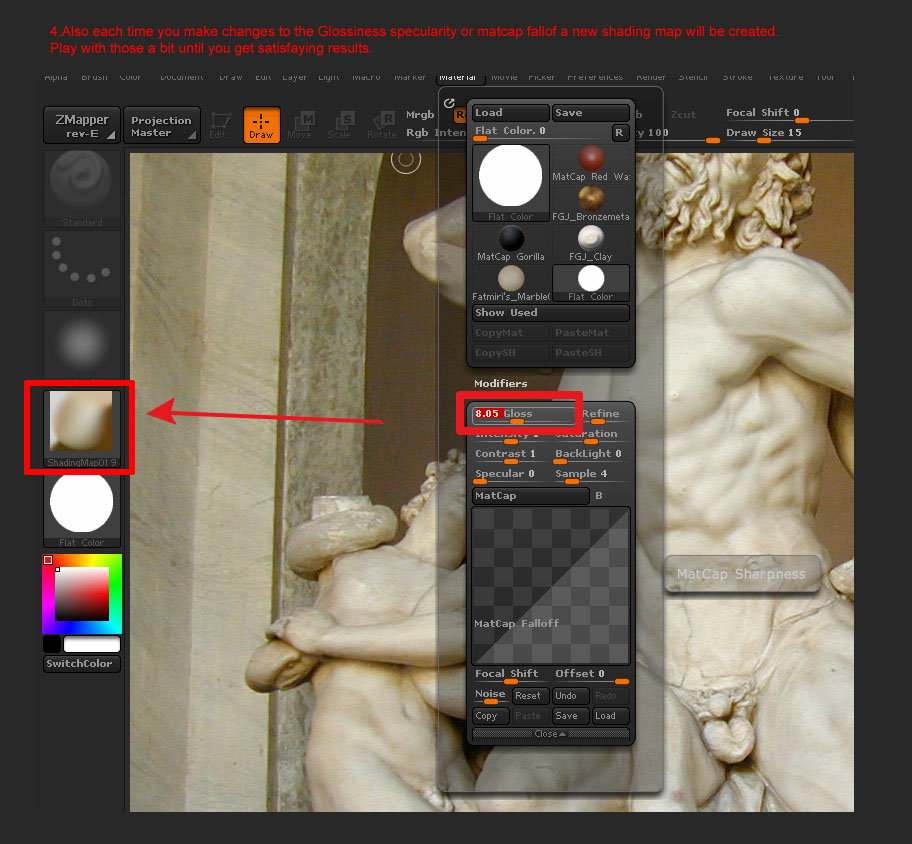Open the Dots stroke selector
This screenshot has width=912, height=844.
point(81,268)
